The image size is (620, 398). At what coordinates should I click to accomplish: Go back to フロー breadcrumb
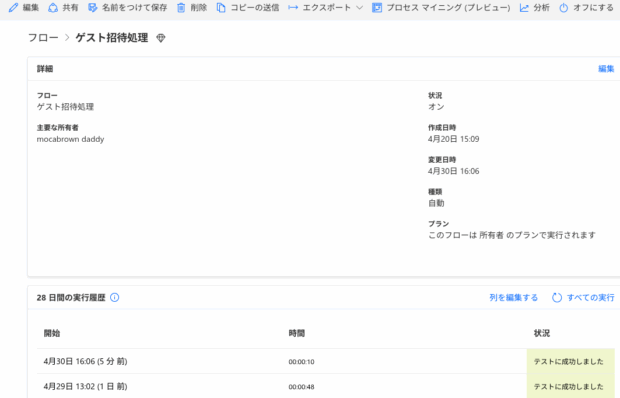point(43,38)
